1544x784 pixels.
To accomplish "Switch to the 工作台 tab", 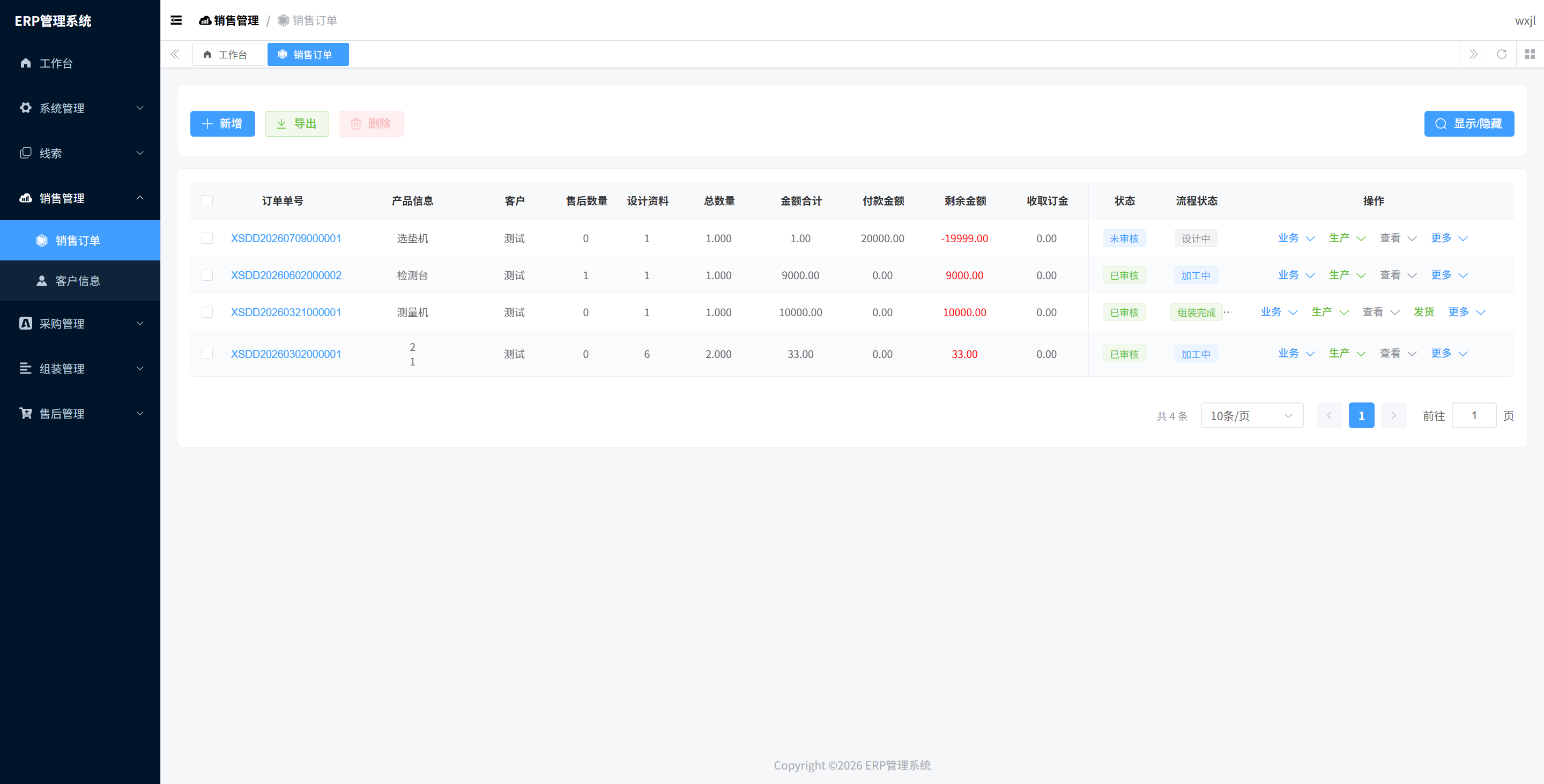I will click(x=227, y=55).
